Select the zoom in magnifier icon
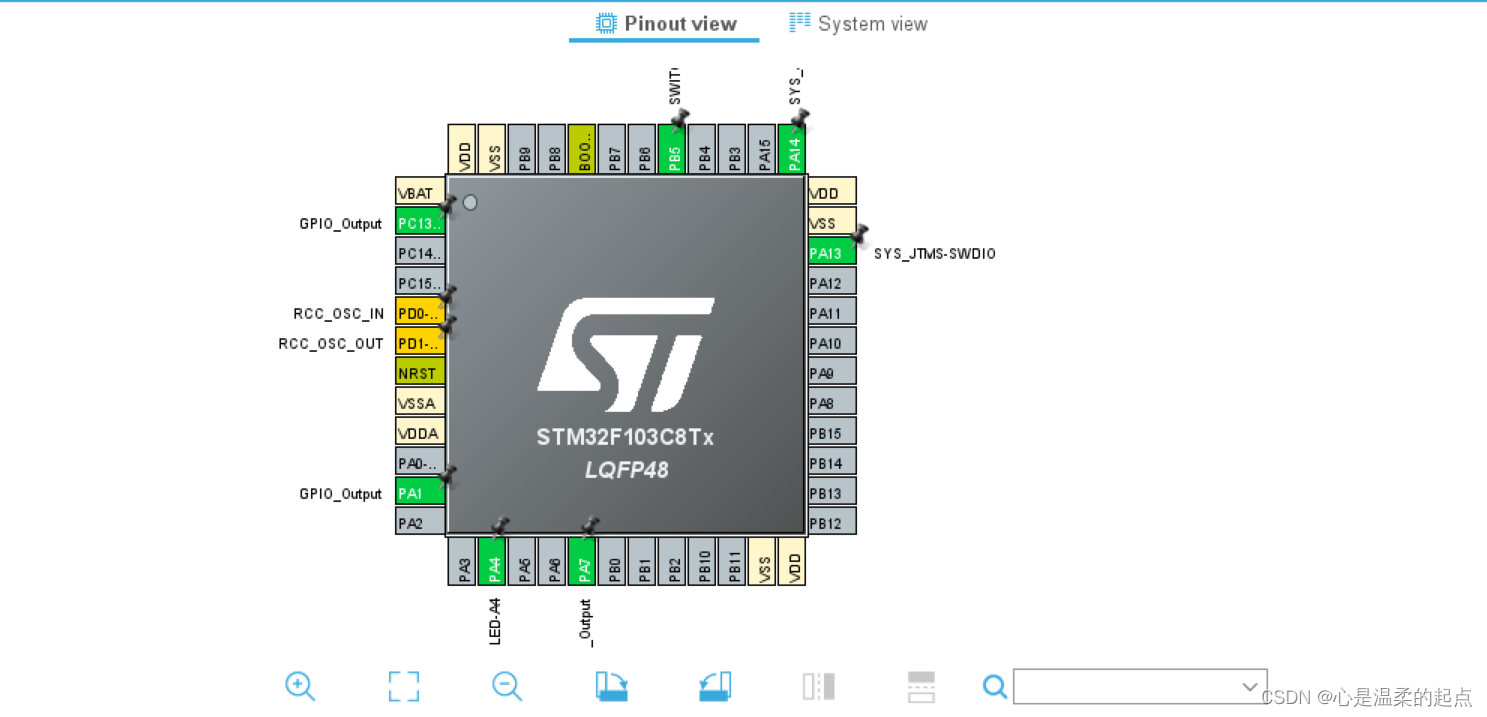The height and width of the screenshot is (717, 1487). (x=300, y=687)
